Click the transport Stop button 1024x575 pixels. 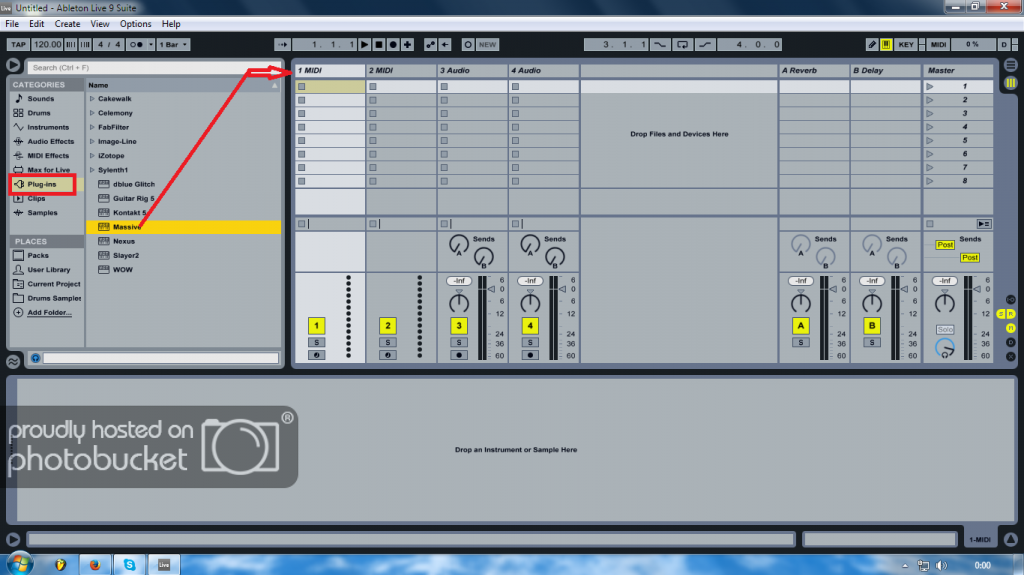coord(379,44)
